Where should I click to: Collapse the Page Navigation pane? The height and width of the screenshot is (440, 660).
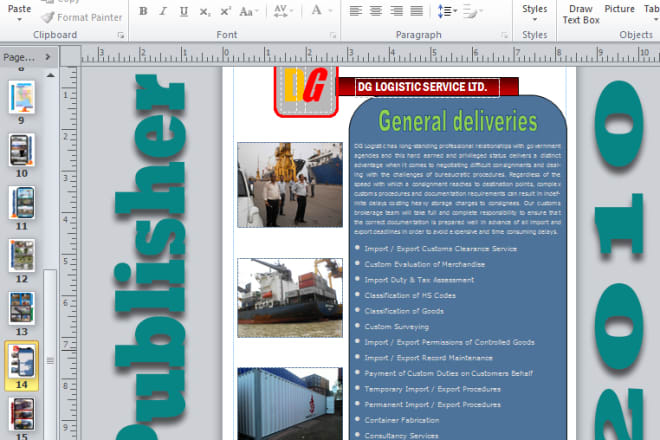point(48,56)
